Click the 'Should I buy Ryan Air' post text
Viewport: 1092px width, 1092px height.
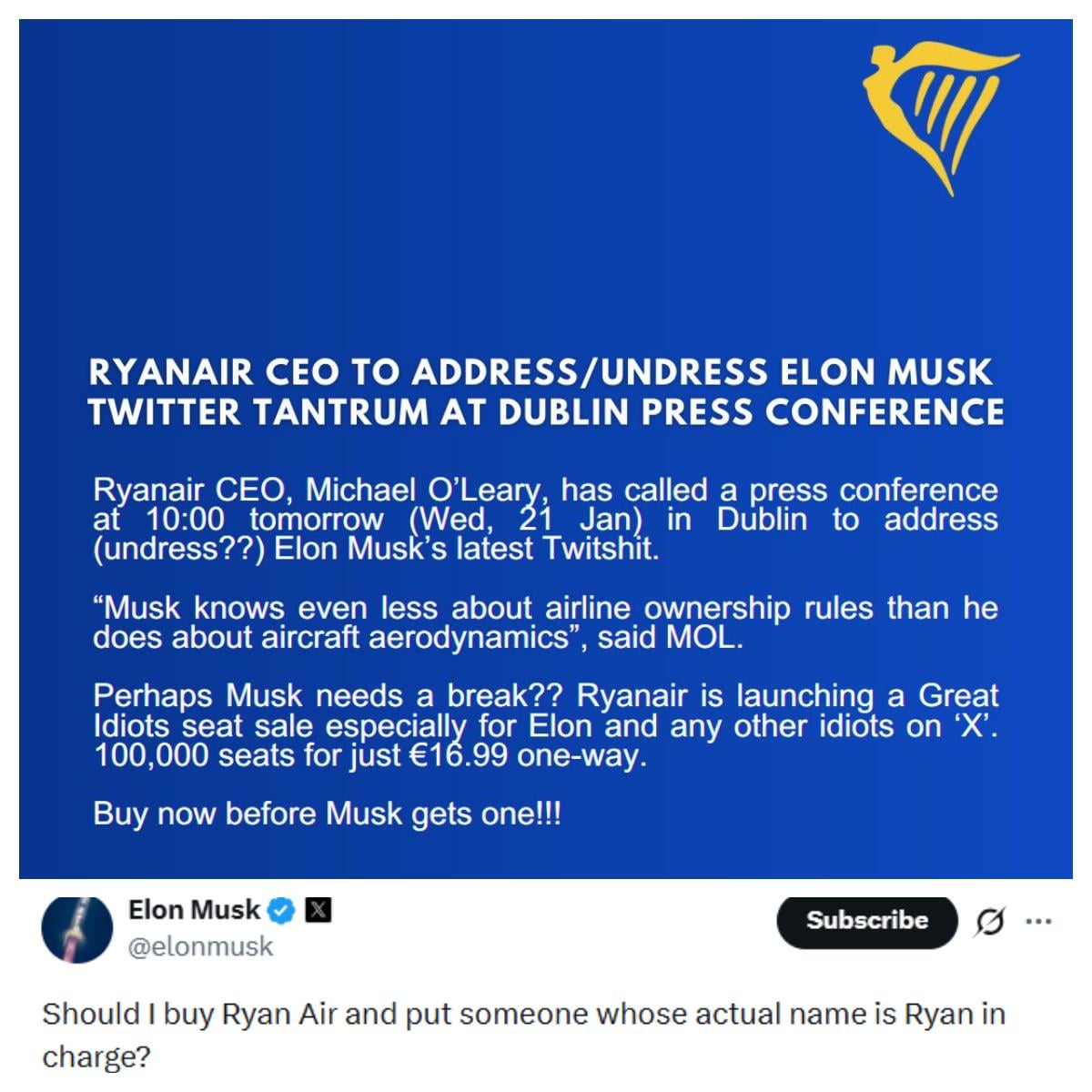(x=522, y=1014)
